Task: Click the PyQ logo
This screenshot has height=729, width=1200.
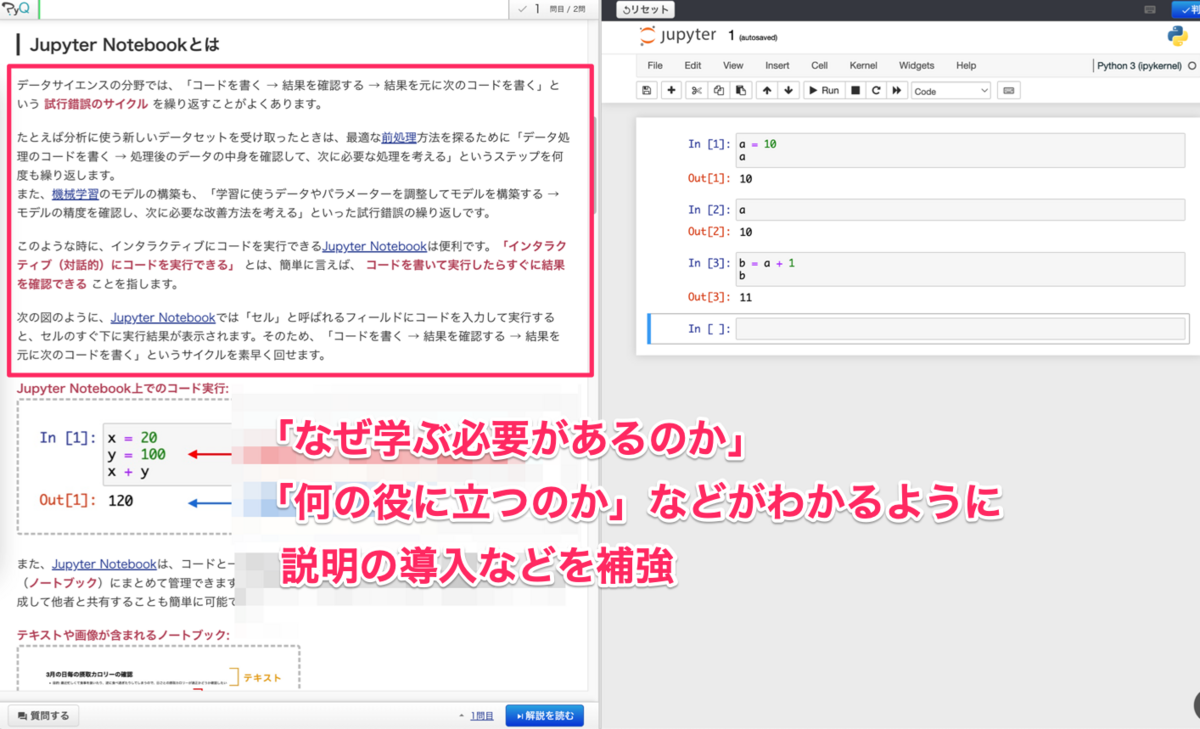Action: (17, 9)
